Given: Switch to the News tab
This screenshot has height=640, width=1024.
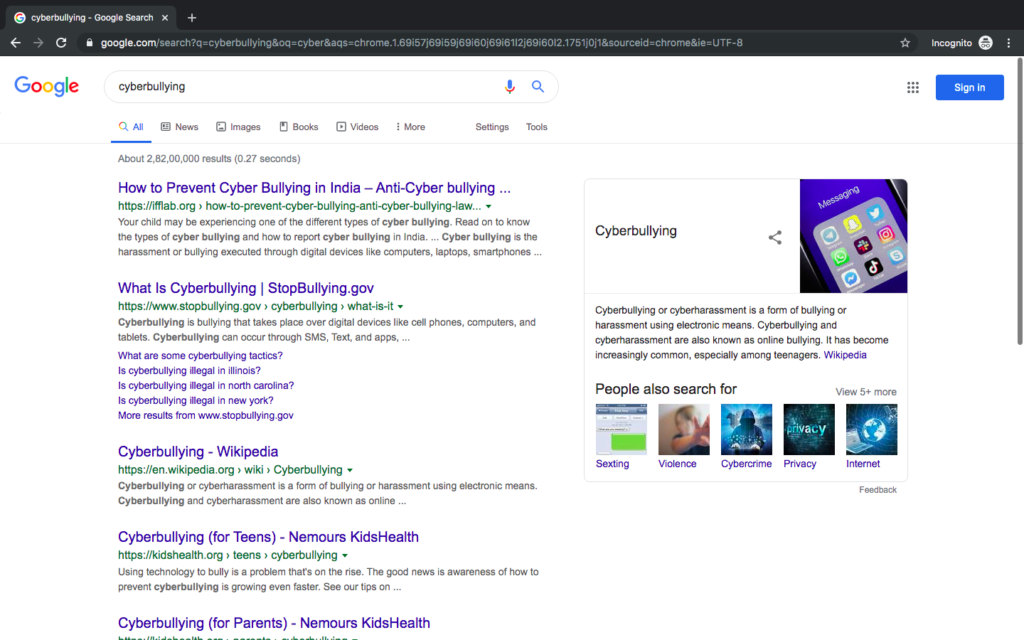Looking at the screenshot, I should 180,127.
